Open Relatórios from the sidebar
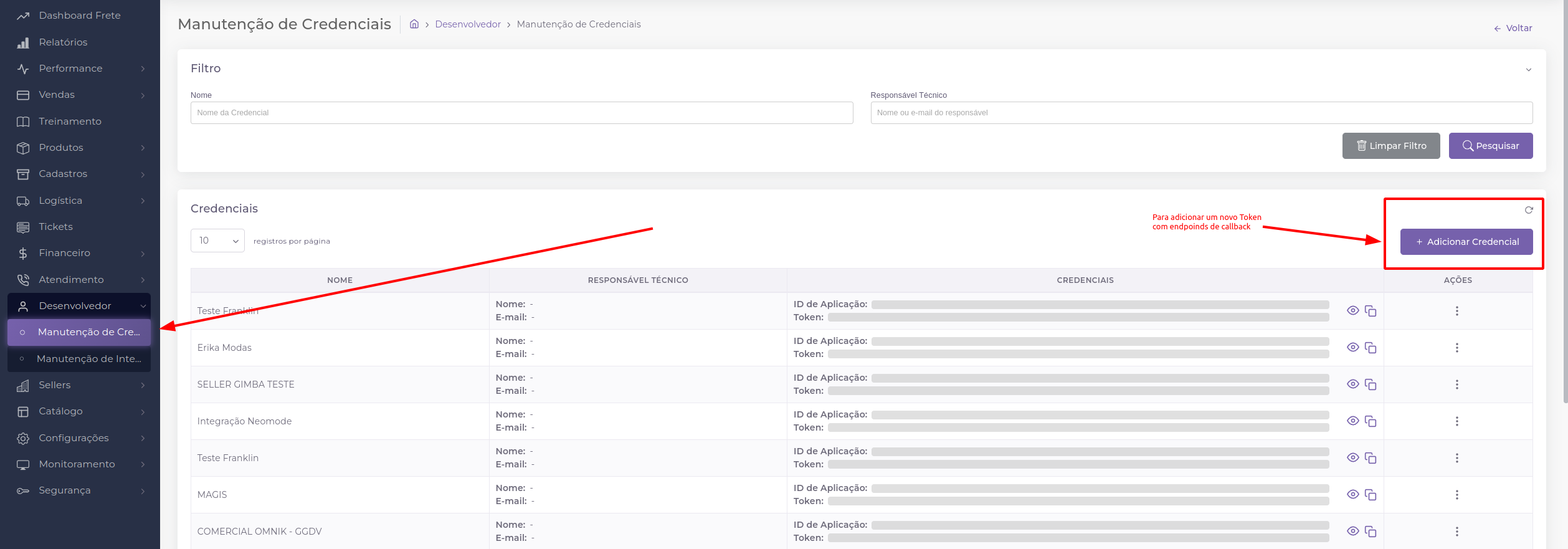The height and width of the screenshot is (549, 1568). tap(63, 42)
